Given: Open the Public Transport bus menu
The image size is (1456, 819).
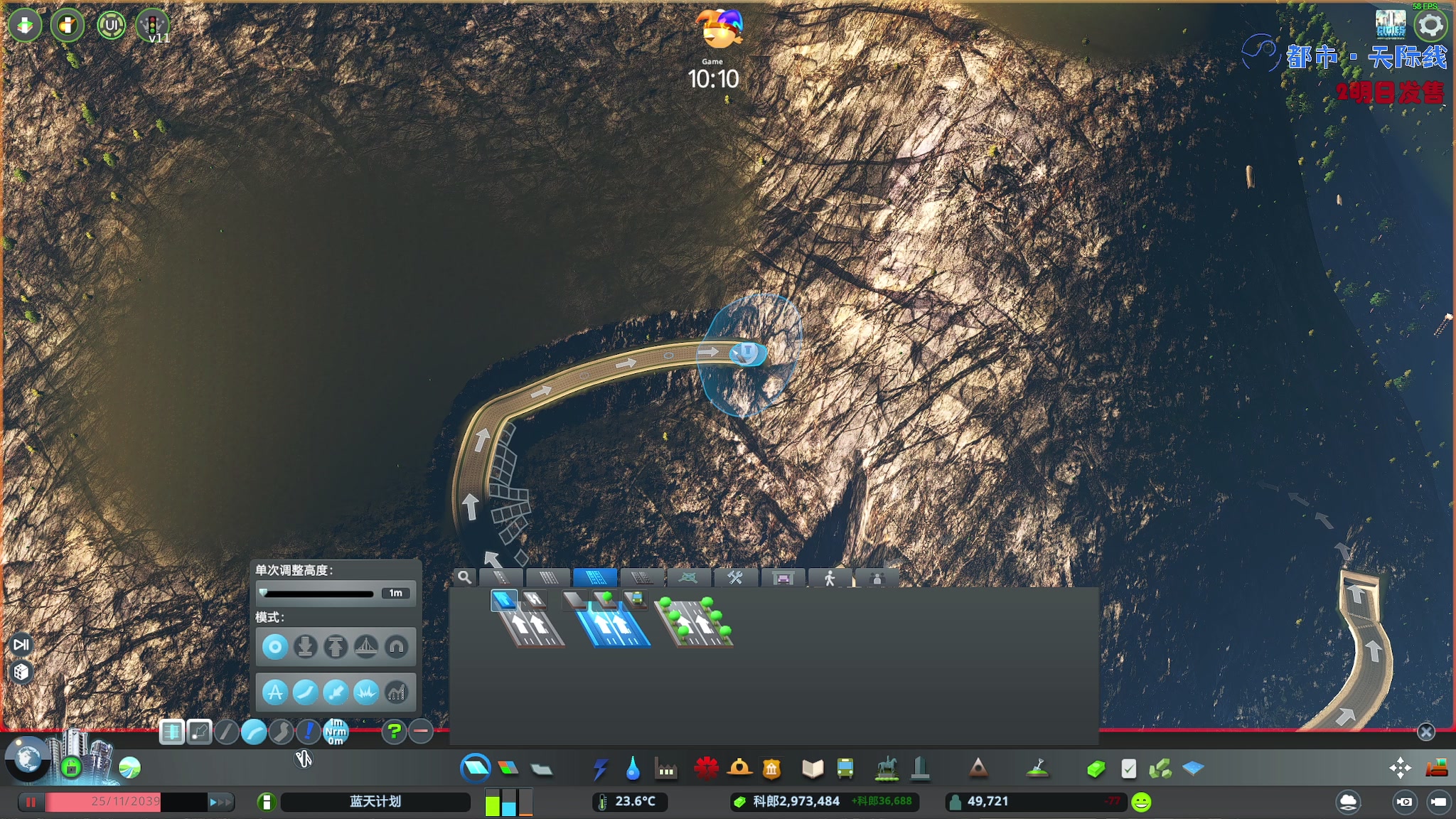Looking at the screenshot, I should 845,769.
